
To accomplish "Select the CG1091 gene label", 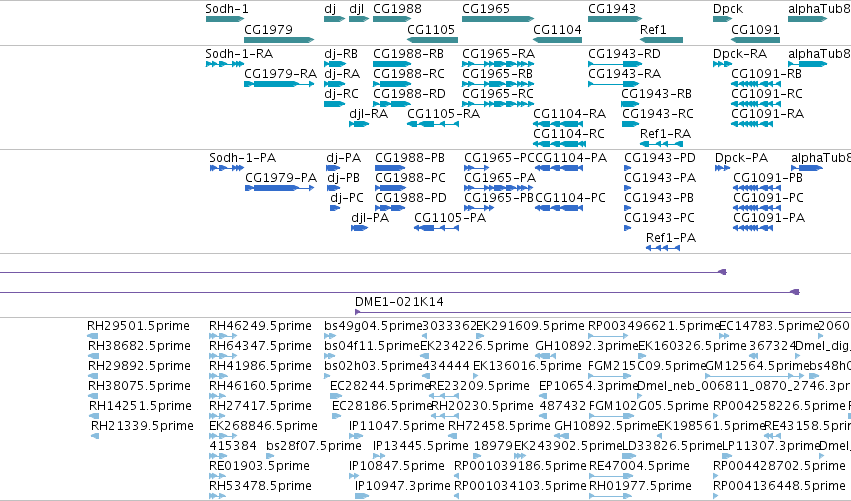I will [755, 29].
